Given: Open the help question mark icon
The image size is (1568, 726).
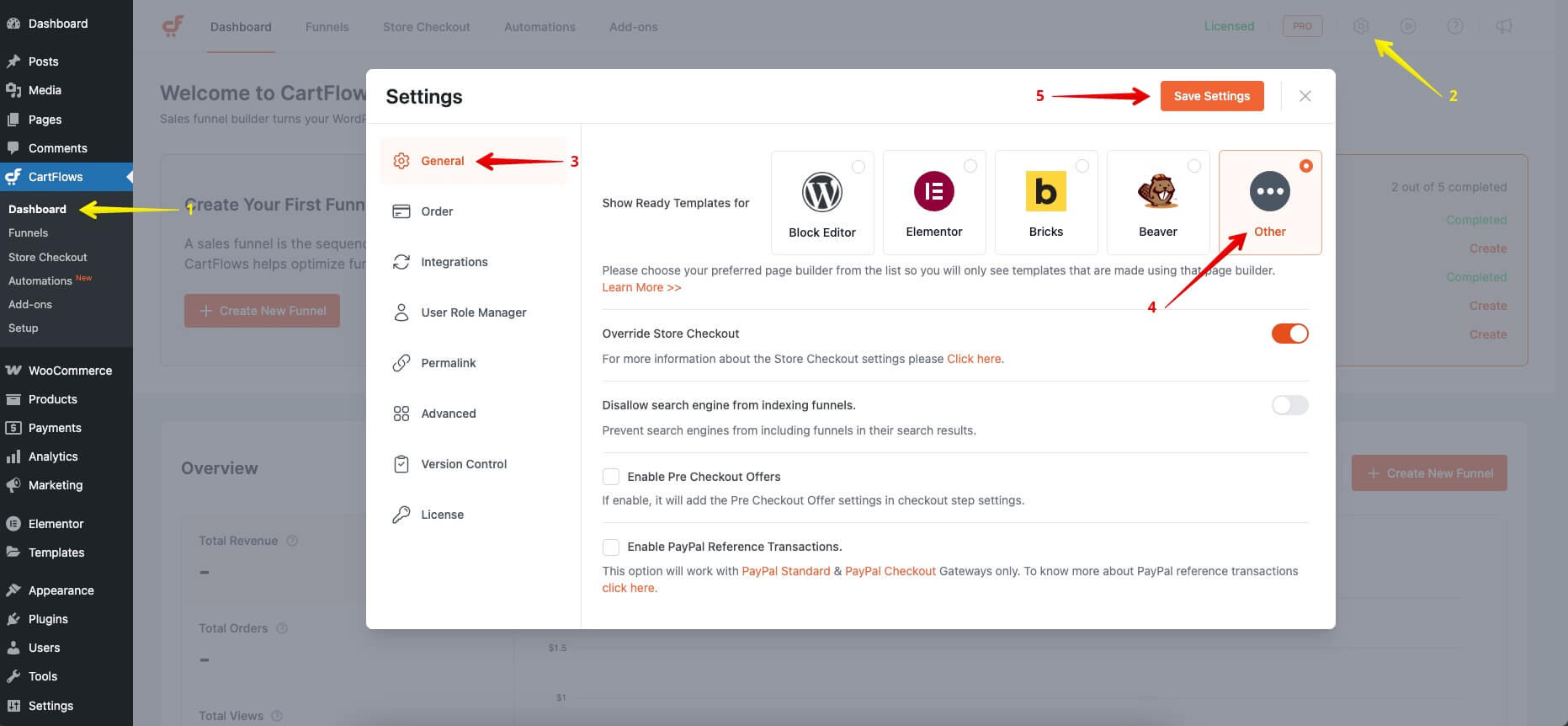Looking at the screenshot, I should 1455,26.
